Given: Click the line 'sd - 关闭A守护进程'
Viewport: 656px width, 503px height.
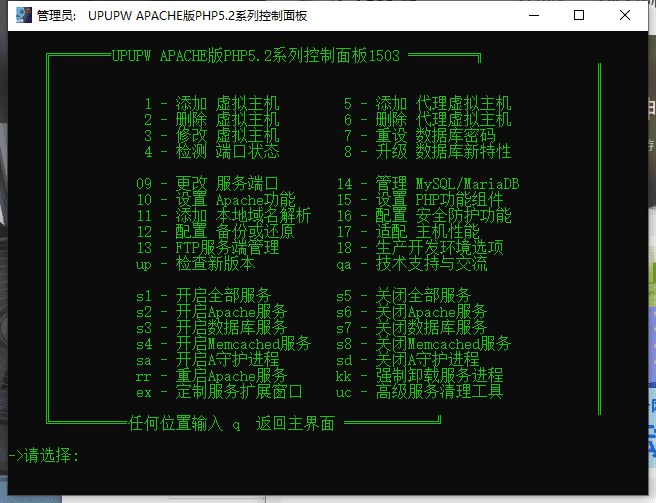Looking at the screenshot, I should [x=408, y=359].
